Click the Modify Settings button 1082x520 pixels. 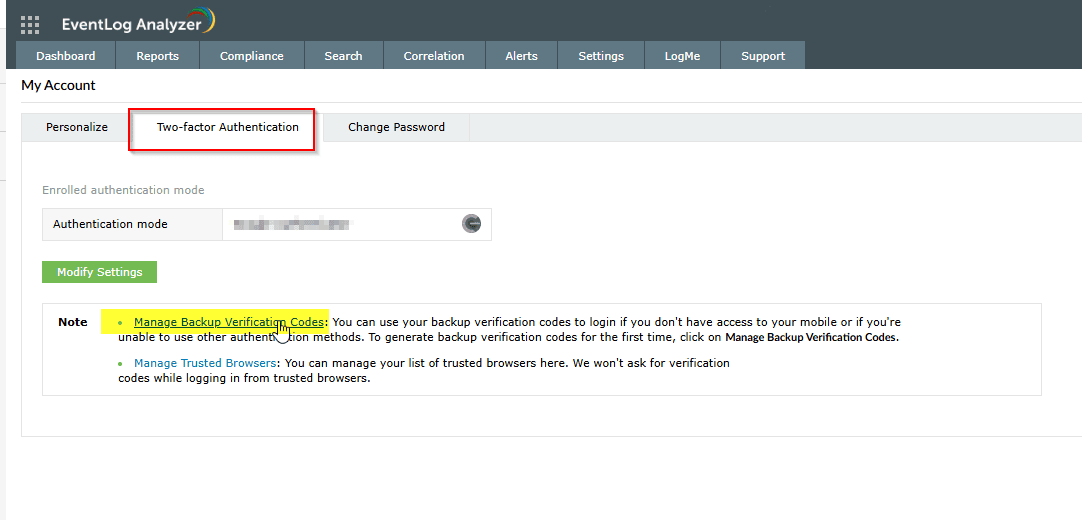coord(99,272)
